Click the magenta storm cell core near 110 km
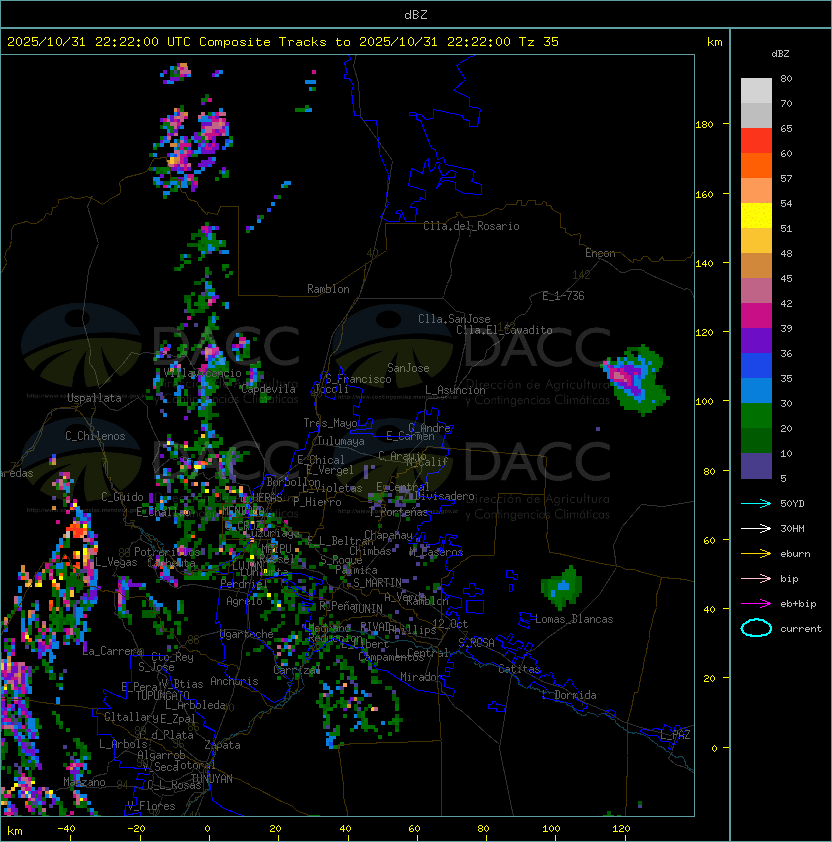The height and width of the screenshot is (842, 832). pos(622,374)
